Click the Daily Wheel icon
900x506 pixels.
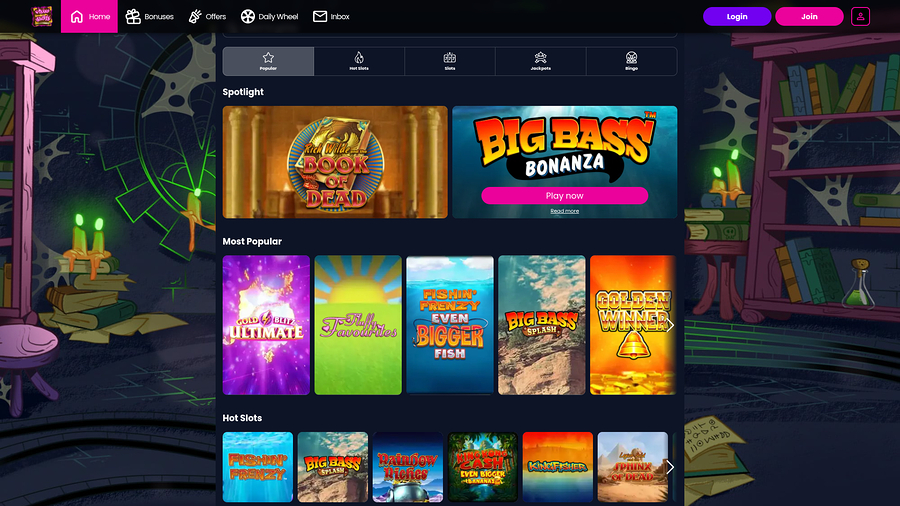pos(248,17)
